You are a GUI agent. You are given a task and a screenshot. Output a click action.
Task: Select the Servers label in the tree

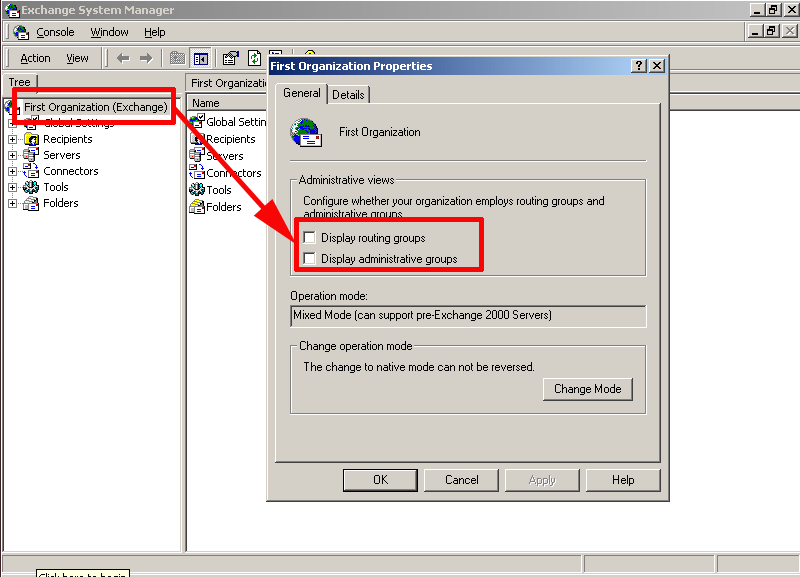62,155
